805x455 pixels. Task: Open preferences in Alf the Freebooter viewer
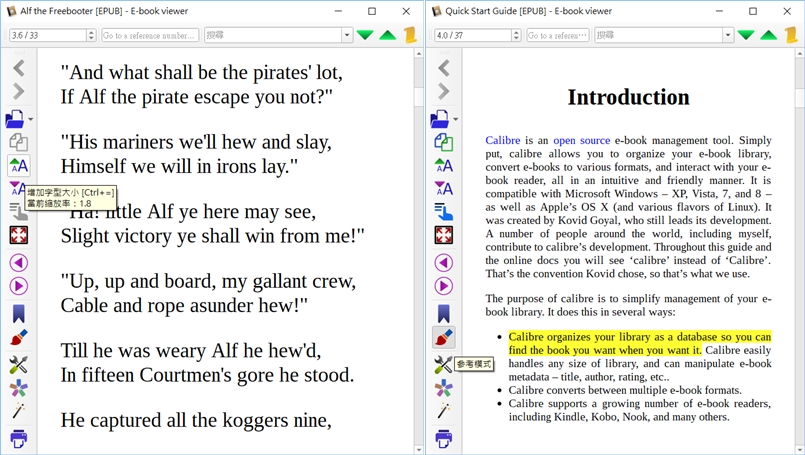18,364
